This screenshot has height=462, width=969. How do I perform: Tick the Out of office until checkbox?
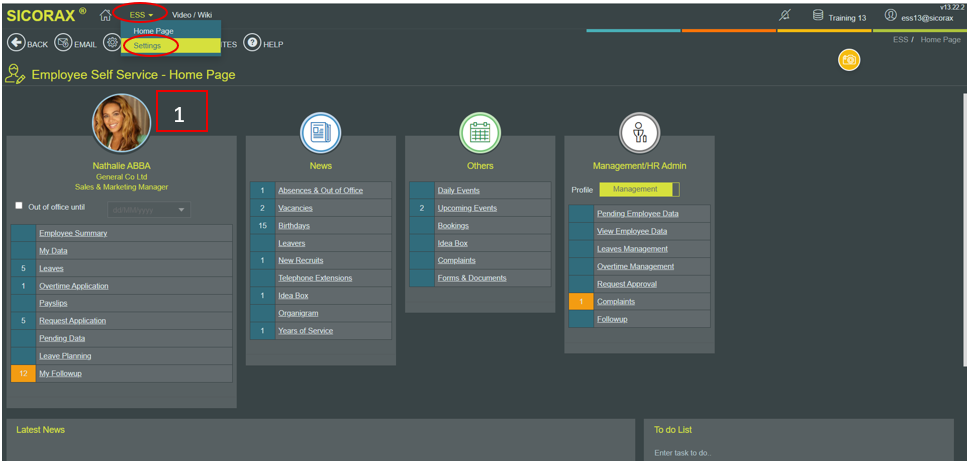click(x=19, y=206)
